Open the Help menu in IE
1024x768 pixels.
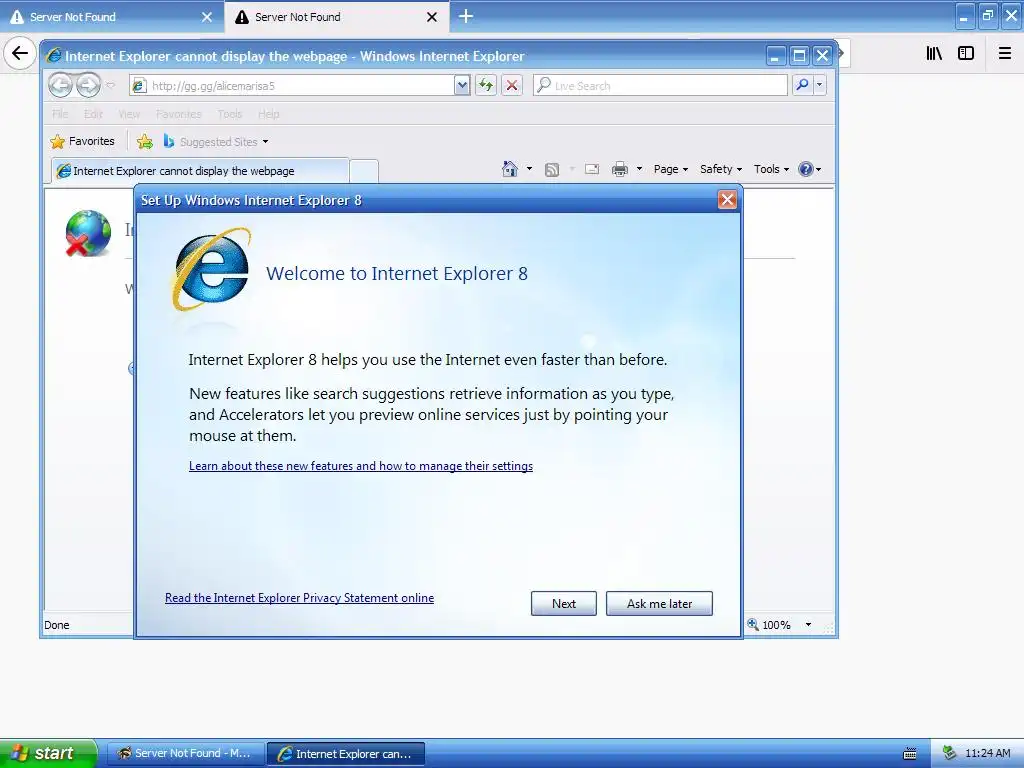pos(268,114)
